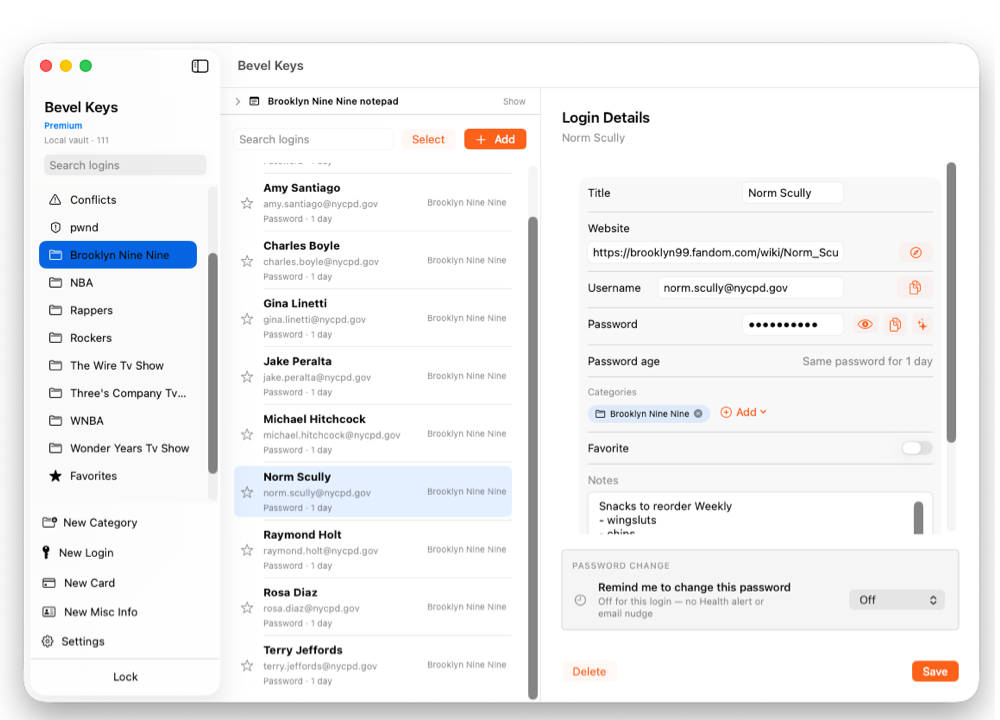Select Brooklyn Nine Nine category
Viewport: 1000px width, 720px height.
(118, 255)
